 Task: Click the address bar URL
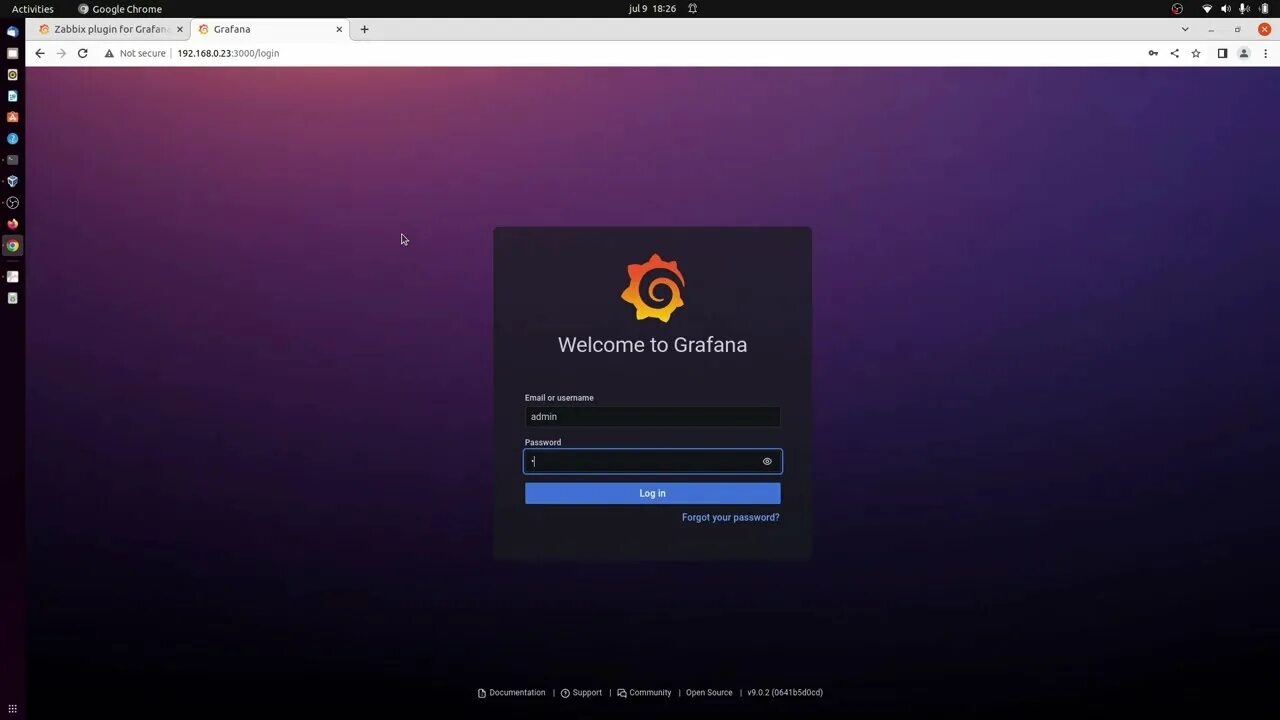[228, 53]
